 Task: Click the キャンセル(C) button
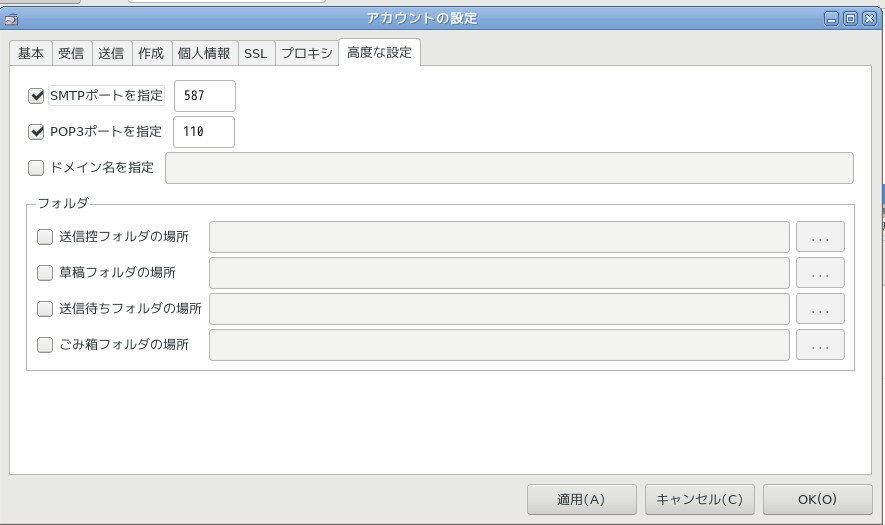[x=699, y=499]
